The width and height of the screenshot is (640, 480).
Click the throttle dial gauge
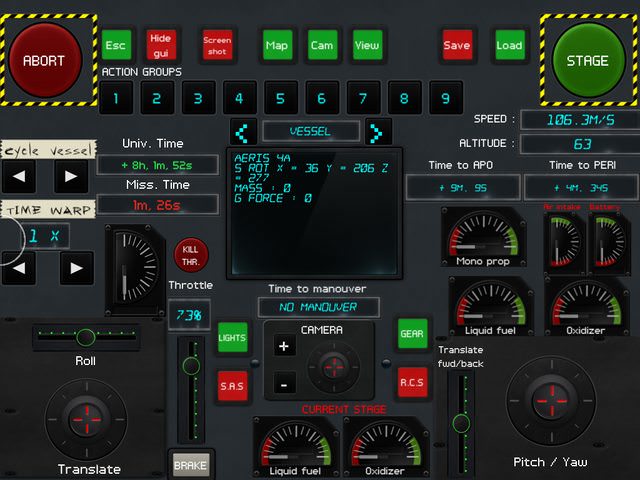[x=135, y=270]
